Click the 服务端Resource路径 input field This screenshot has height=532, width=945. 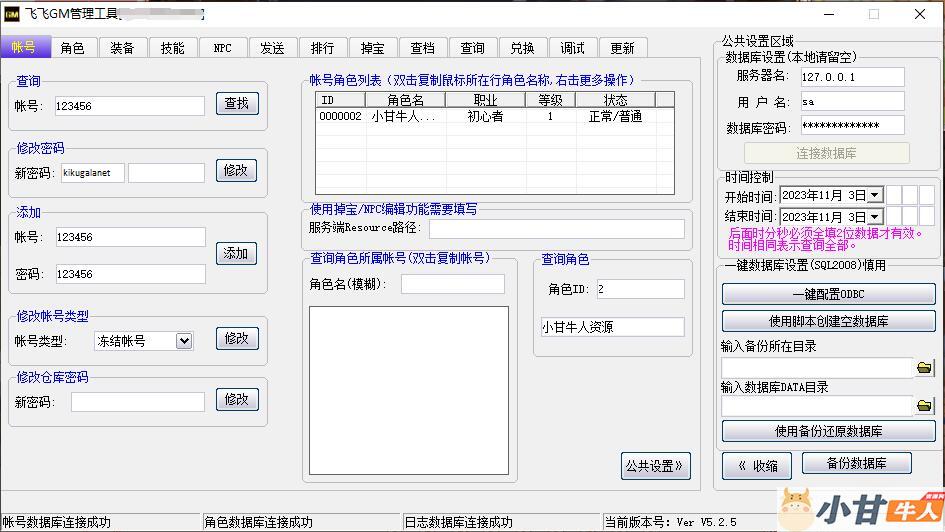click(556, 229)
